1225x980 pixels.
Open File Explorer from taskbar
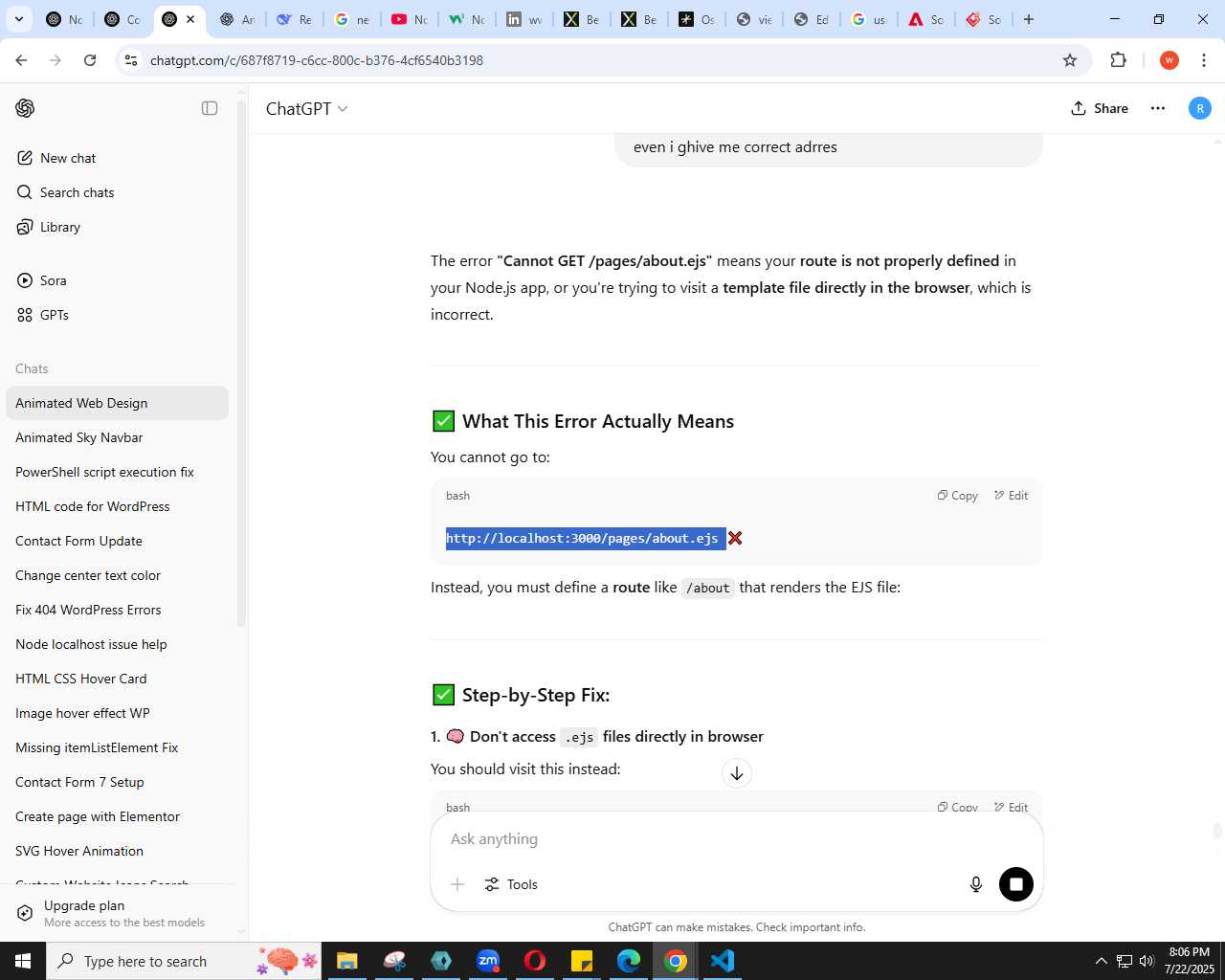[347, 961]
